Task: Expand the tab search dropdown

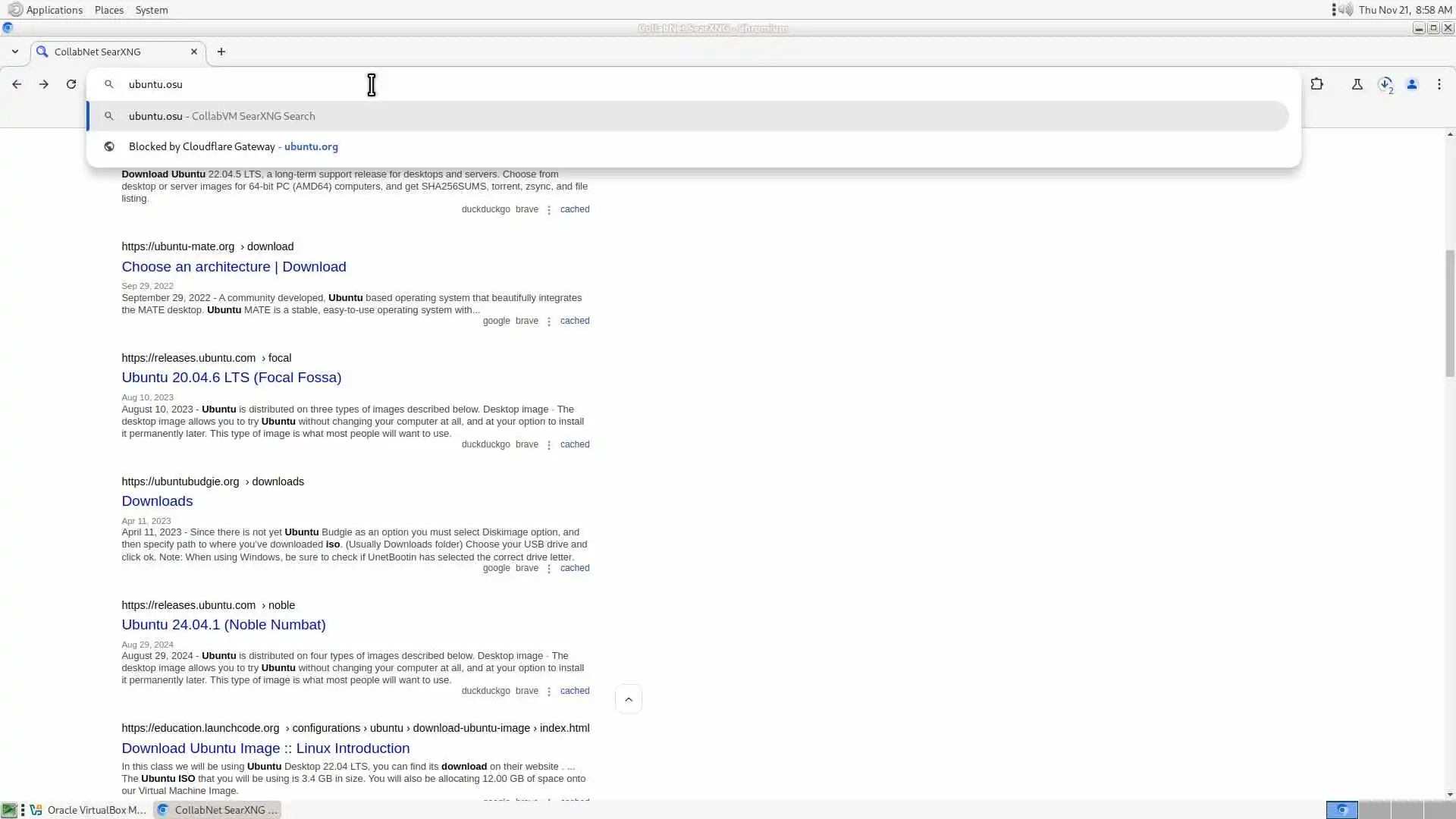Action: click(15, 52)
